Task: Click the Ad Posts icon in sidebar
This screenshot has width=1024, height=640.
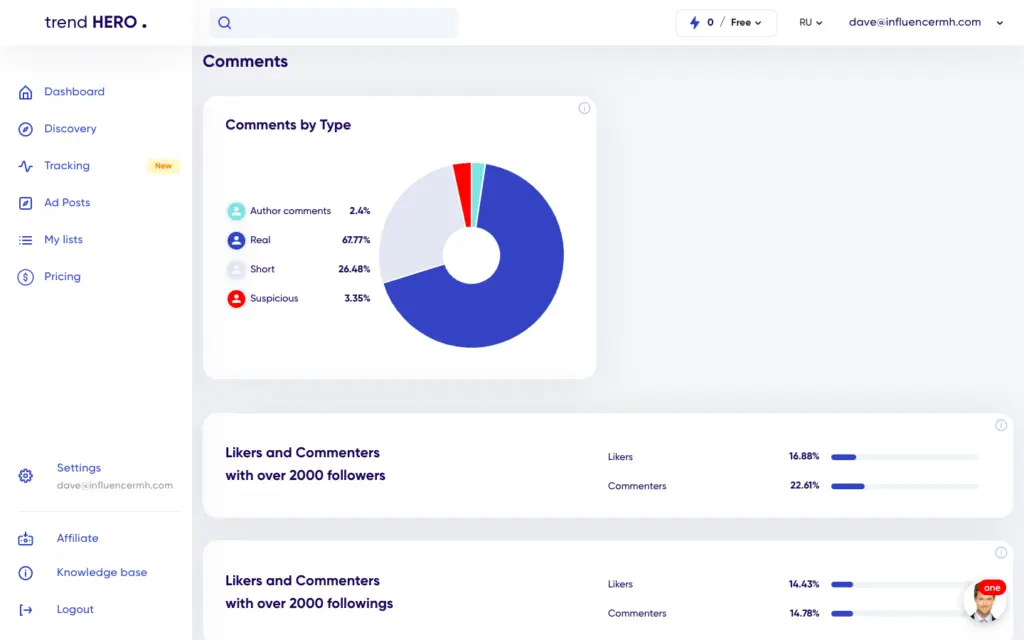Action: click(x=26, y=203)
